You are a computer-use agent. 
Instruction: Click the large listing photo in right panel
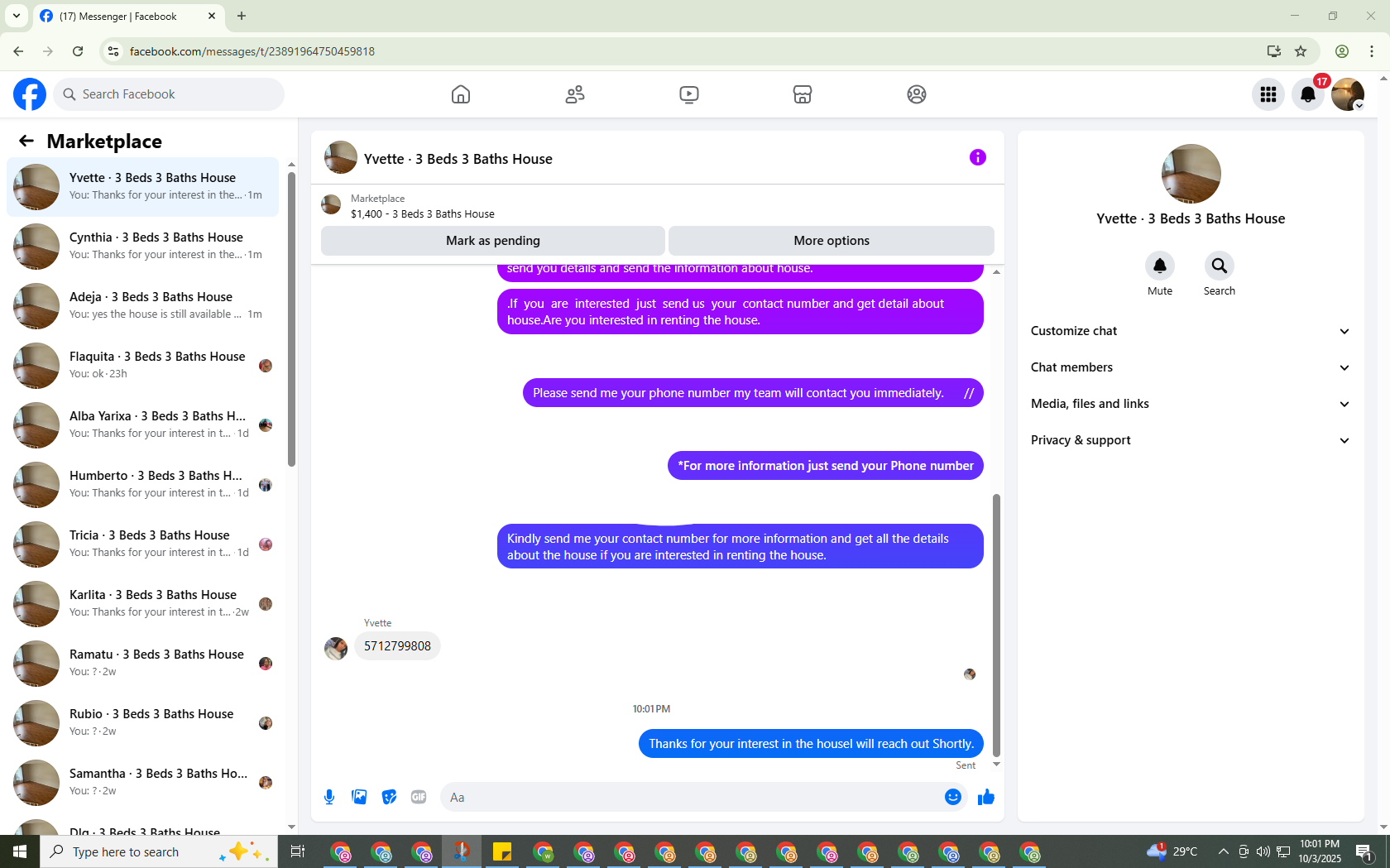1191,174
